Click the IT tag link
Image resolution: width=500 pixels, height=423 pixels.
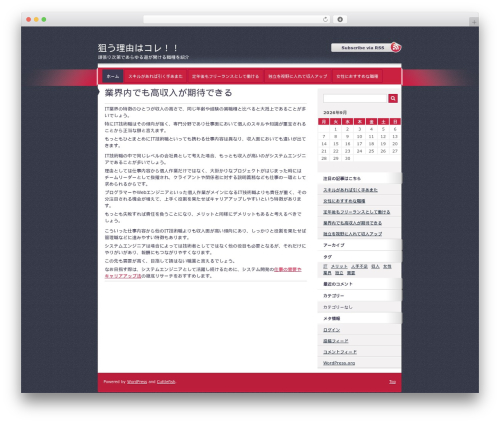(325, 267)
